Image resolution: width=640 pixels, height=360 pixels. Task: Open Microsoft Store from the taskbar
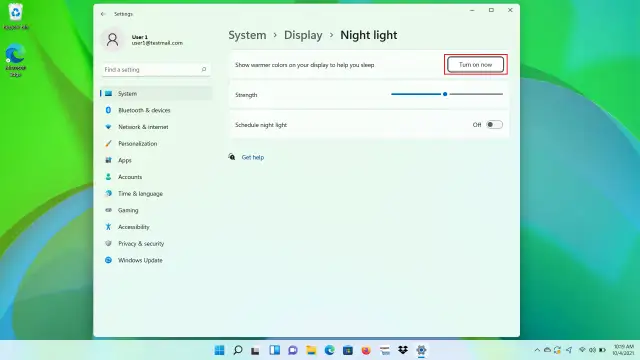click(348, 350)
